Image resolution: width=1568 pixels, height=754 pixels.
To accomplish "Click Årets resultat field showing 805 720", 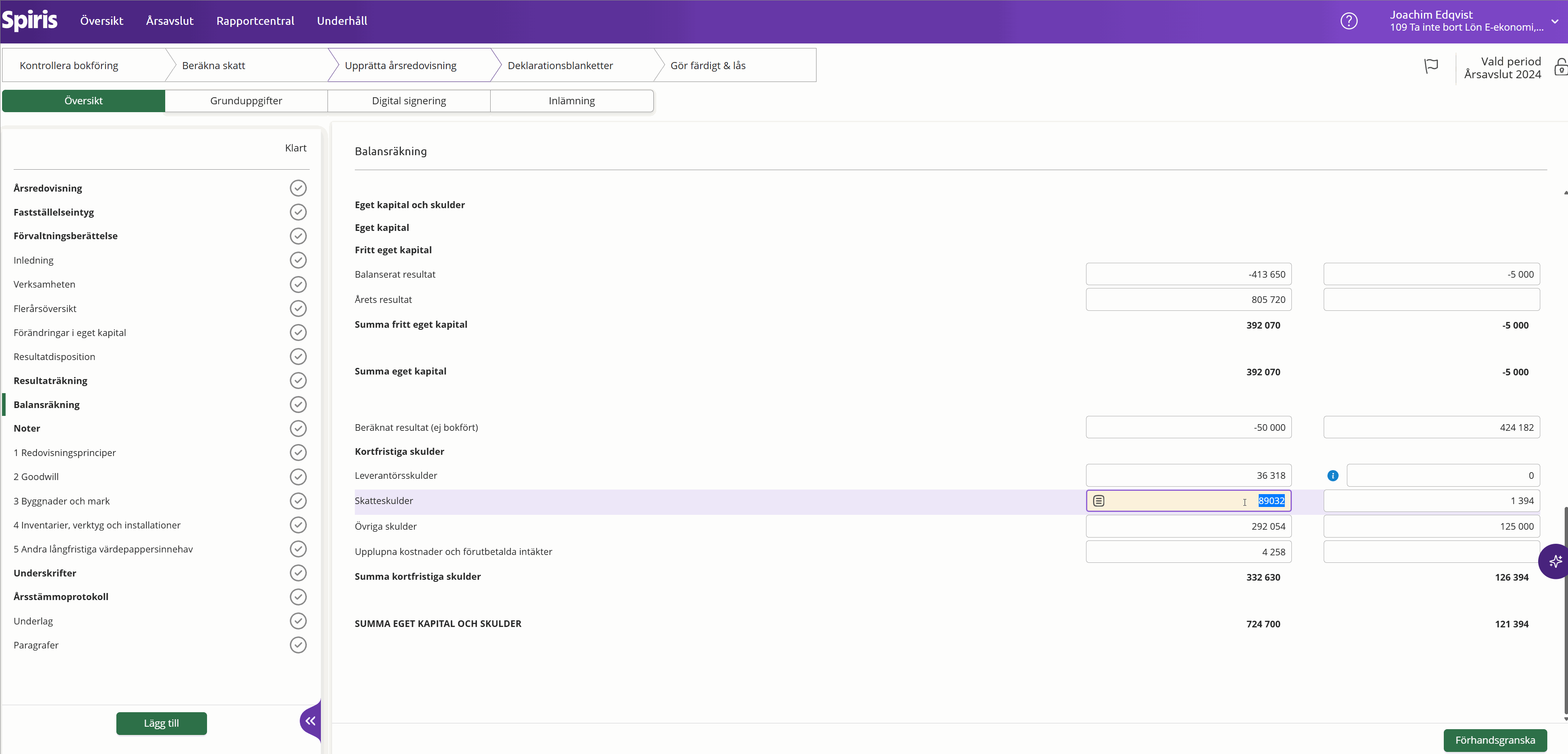I will coord(1188,300).
